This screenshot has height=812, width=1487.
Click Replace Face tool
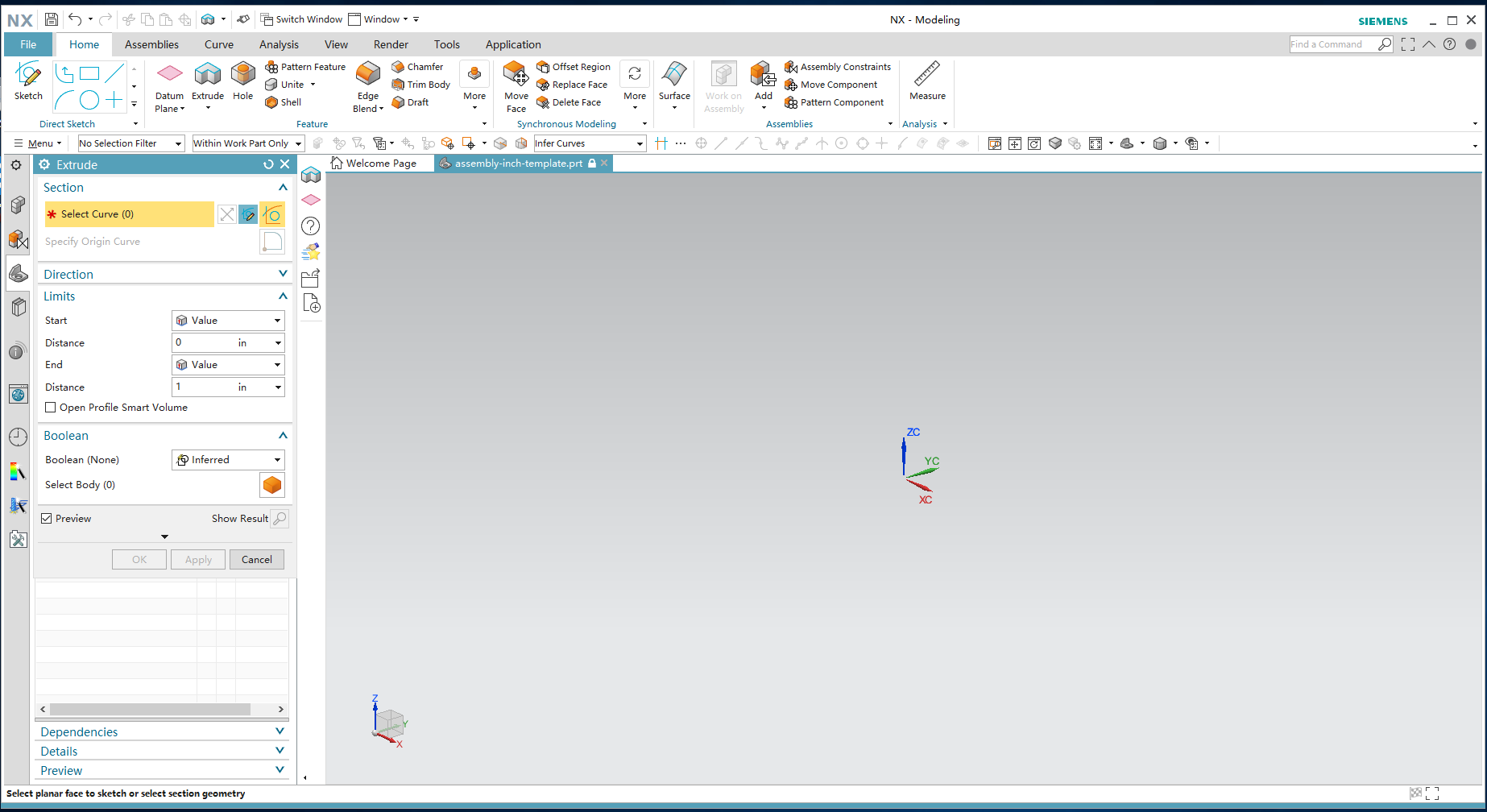572,85
